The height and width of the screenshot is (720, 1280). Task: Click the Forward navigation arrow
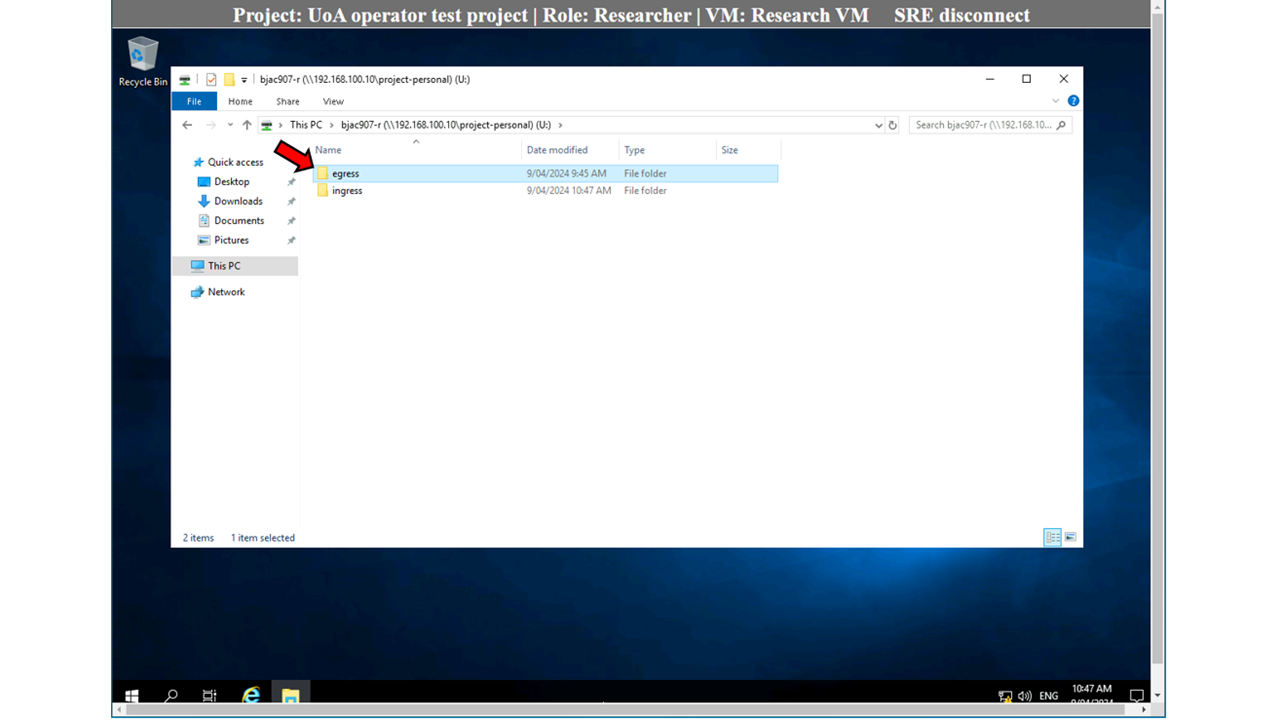tap(210, 125)
